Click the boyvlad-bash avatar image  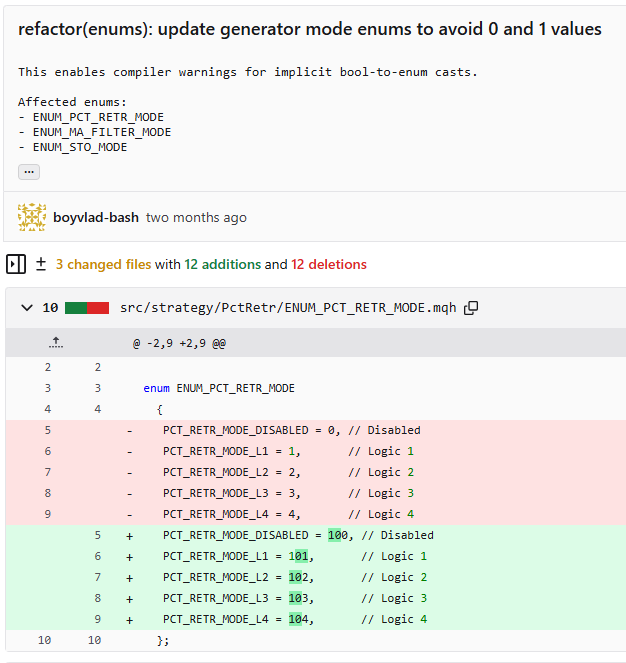pyautogui.click(x=32, y=217)
